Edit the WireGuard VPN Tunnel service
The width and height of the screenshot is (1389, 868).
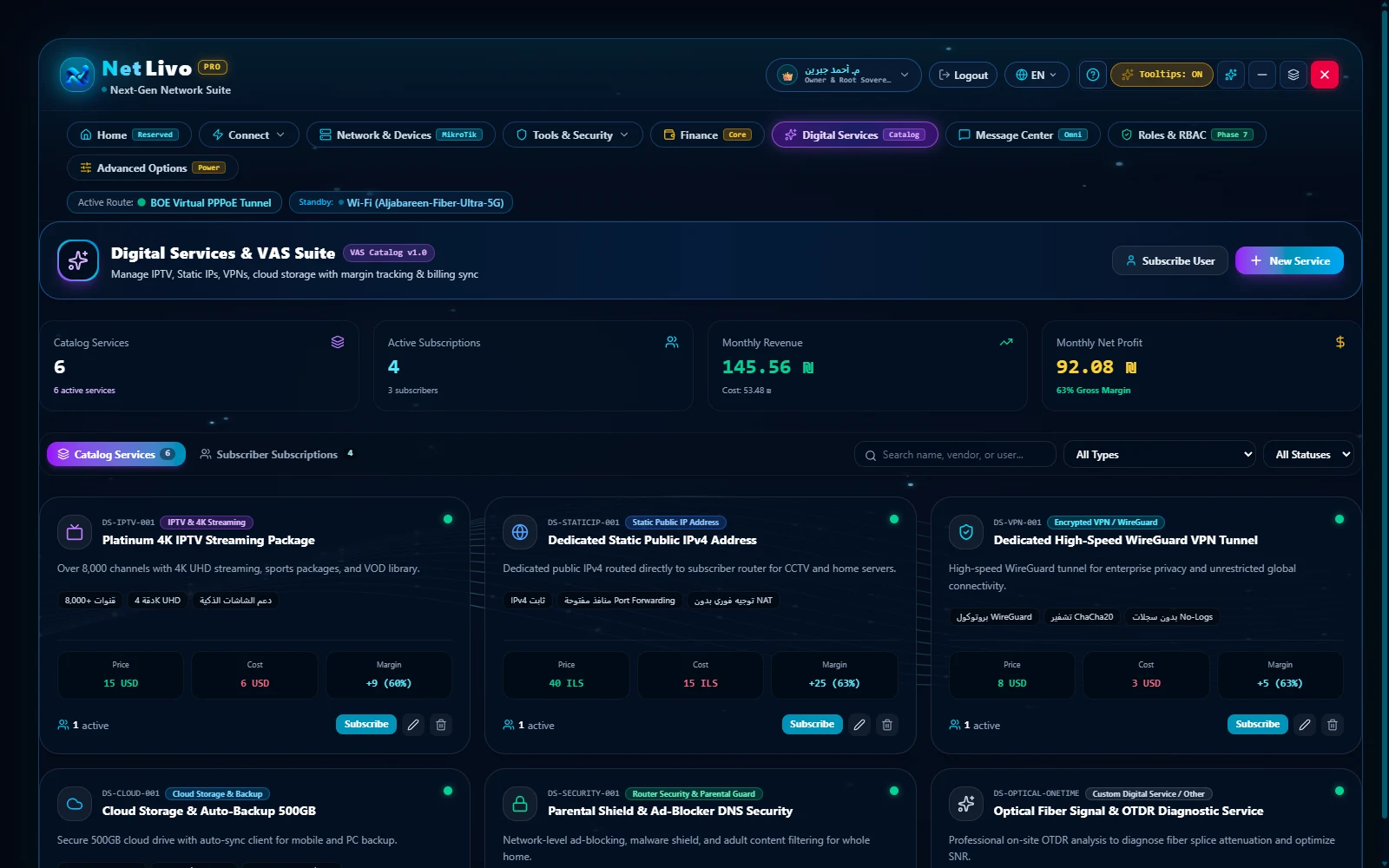[1305, 725]
